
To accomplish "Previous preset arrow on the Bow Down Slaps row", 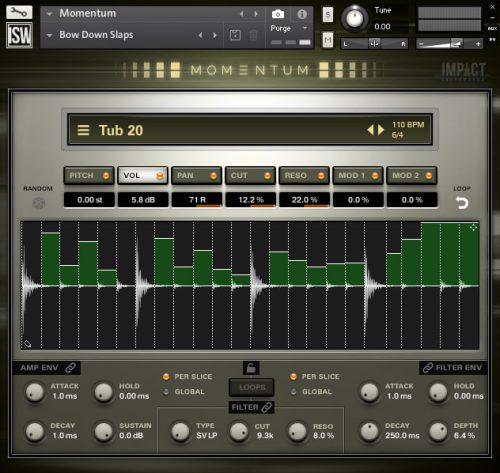I will point(200,35).
